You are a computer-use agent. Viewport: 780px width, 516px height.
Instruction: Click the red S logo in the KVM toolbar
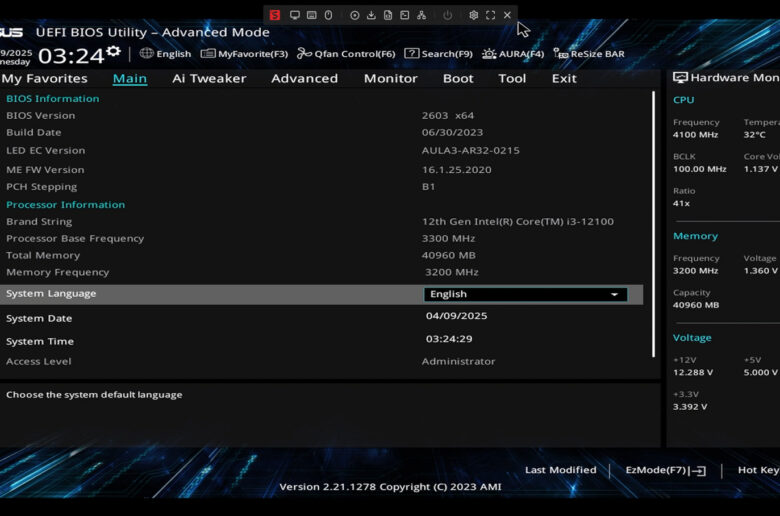(x=275, y=15)
